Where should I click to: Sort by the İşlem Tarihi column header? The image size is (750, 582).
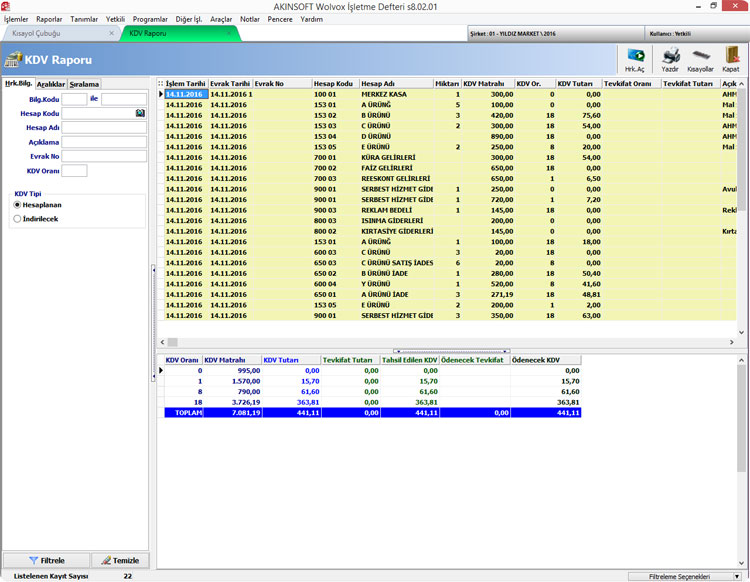186,83
